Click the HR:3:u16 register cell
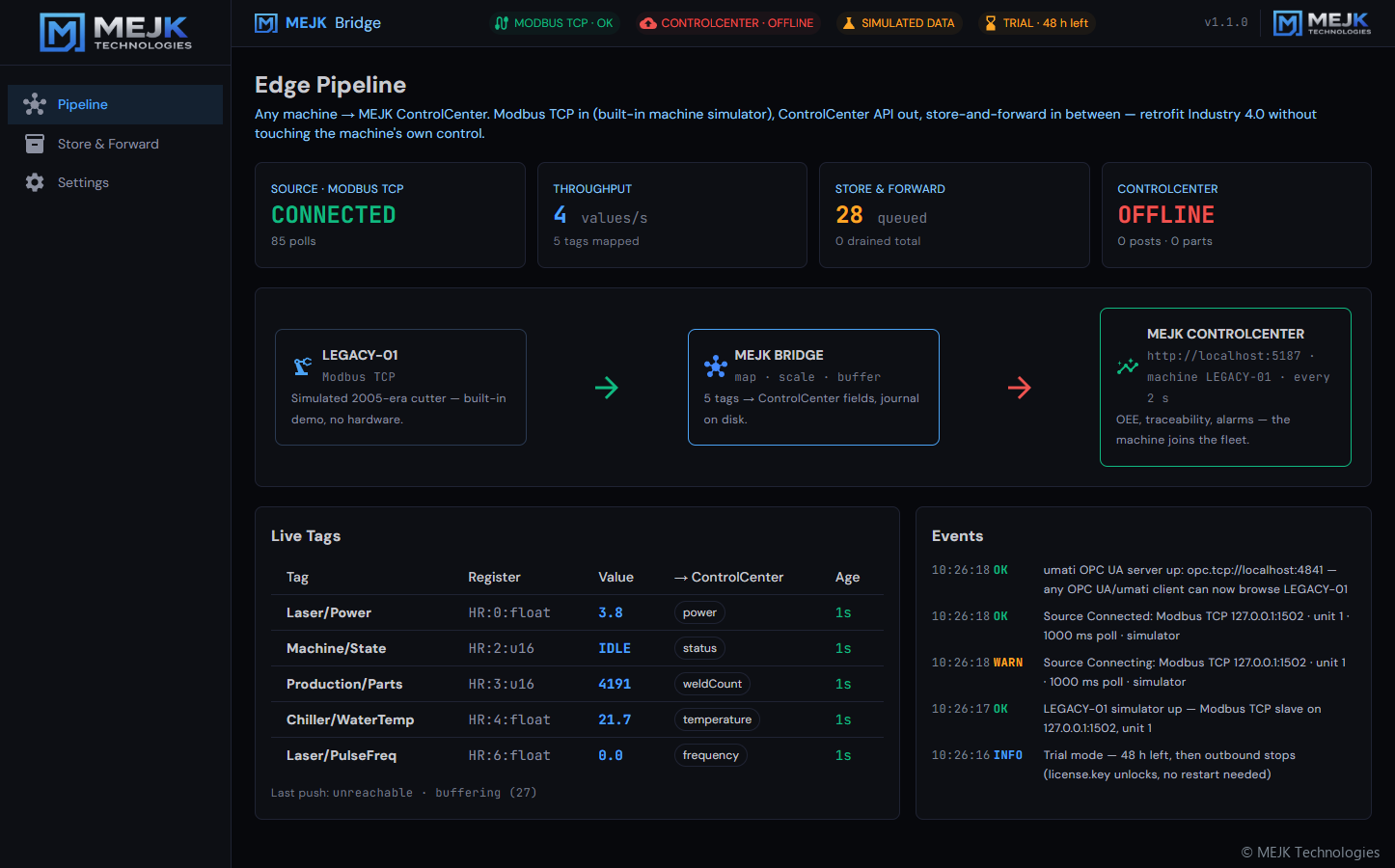The height and width of the screenshot is (868, 1395). pos(501,684)
